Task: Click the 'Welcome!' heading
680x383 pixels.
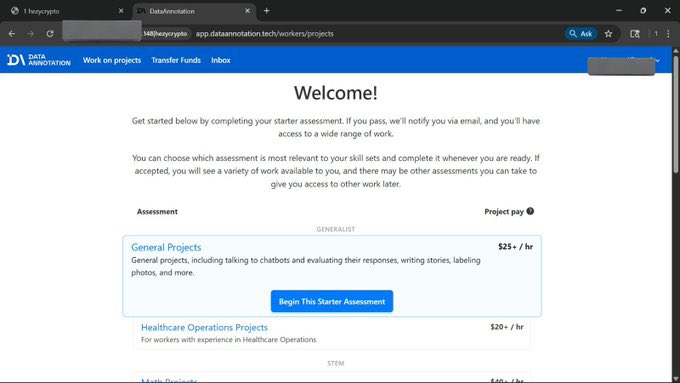Action: [336, 93]
